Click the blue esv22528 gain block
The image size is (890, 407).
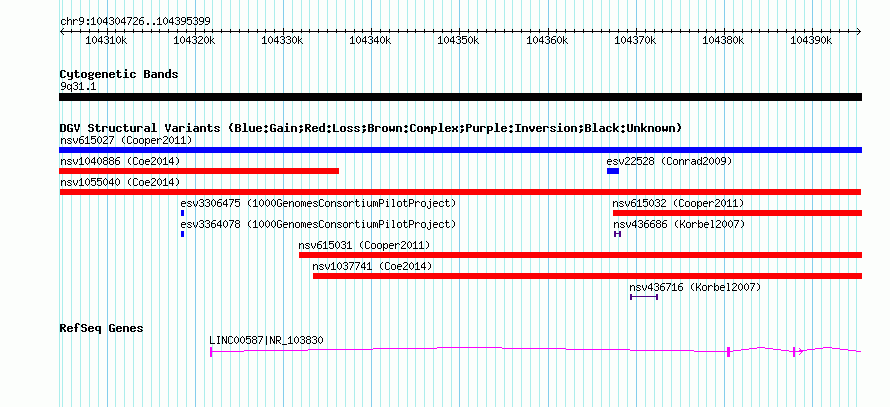[x=613, y=171]
